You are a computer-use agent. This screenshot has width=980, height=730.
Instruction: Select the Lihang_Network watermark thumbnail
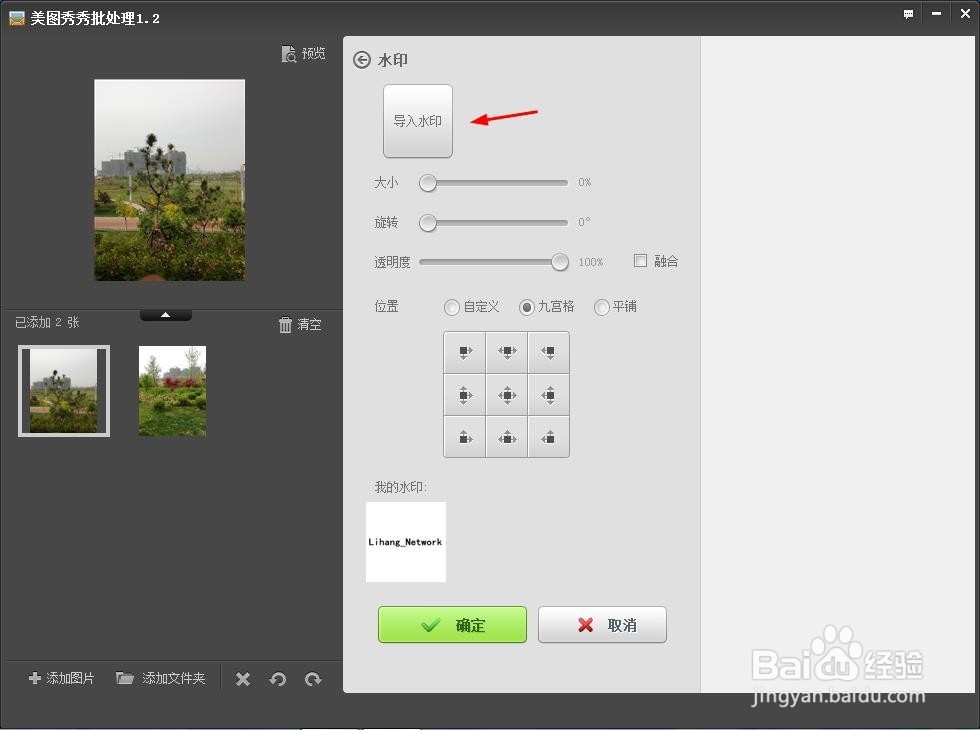tap(405, 542)
